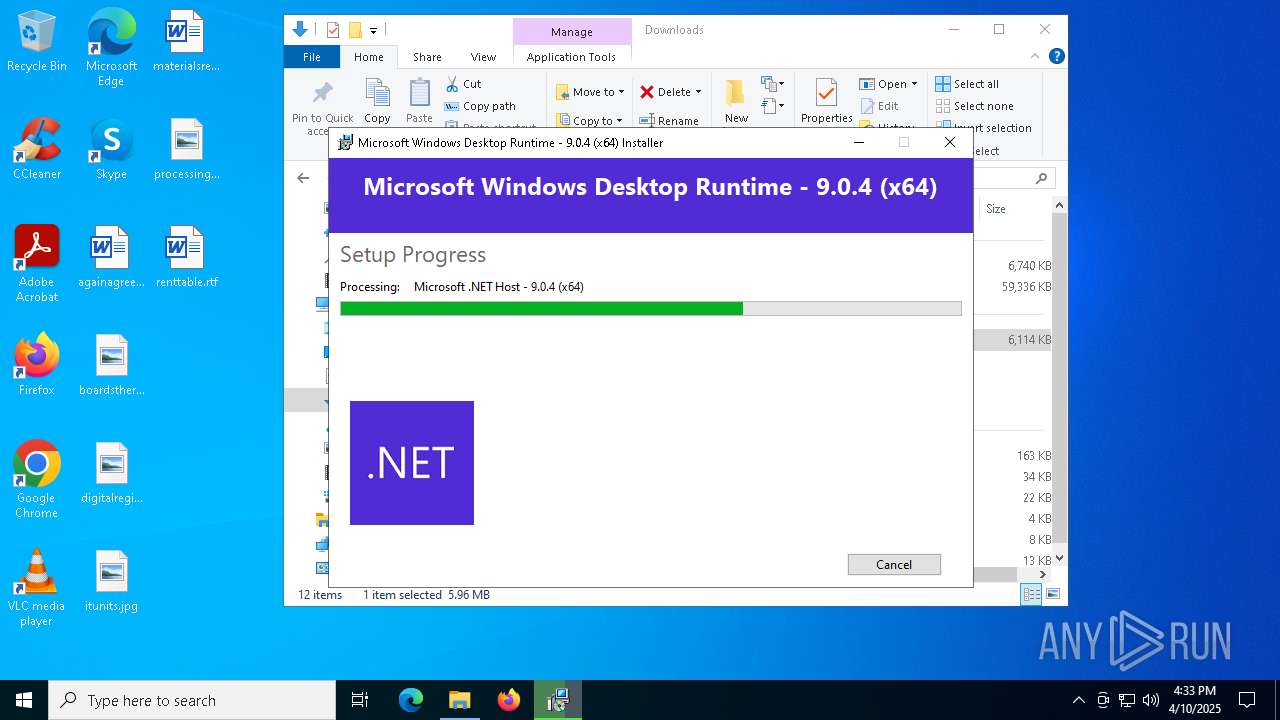Click the quick access down-arrow icon
Image resolution: width=1280 pixels, height=720 pixels.
300,30
